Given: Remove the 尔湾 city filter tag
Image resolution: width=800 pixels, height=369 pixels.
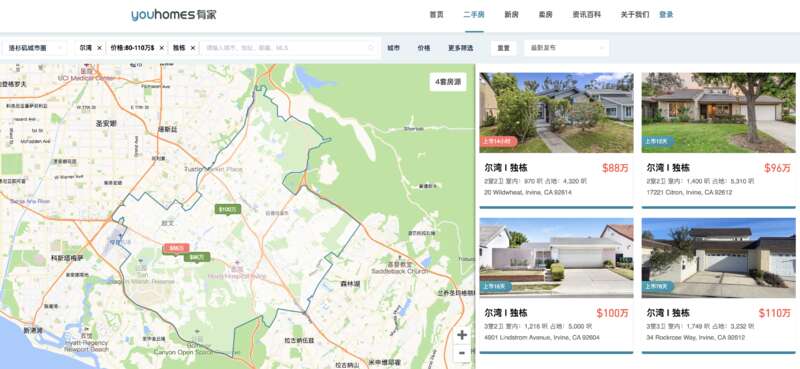Looking at the screenshot, I should 99,48.
